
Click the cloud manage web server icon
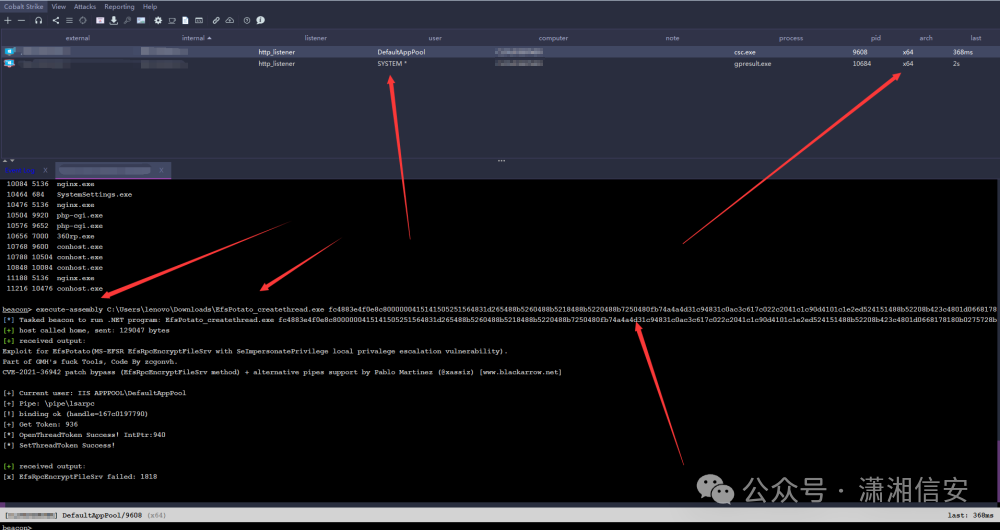[x=230, y=20]
